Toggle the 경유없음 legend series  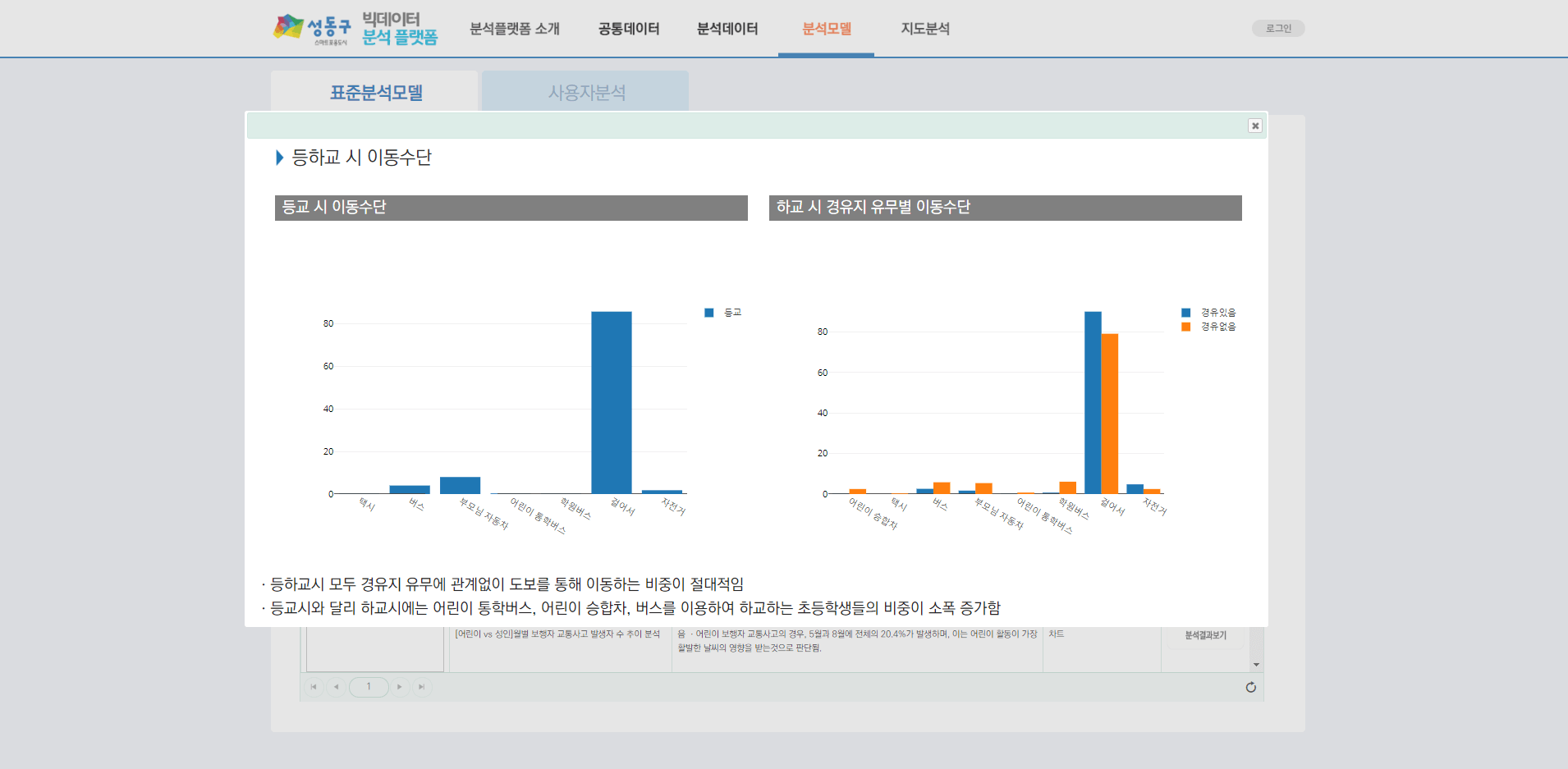[x=1208, y=327]
